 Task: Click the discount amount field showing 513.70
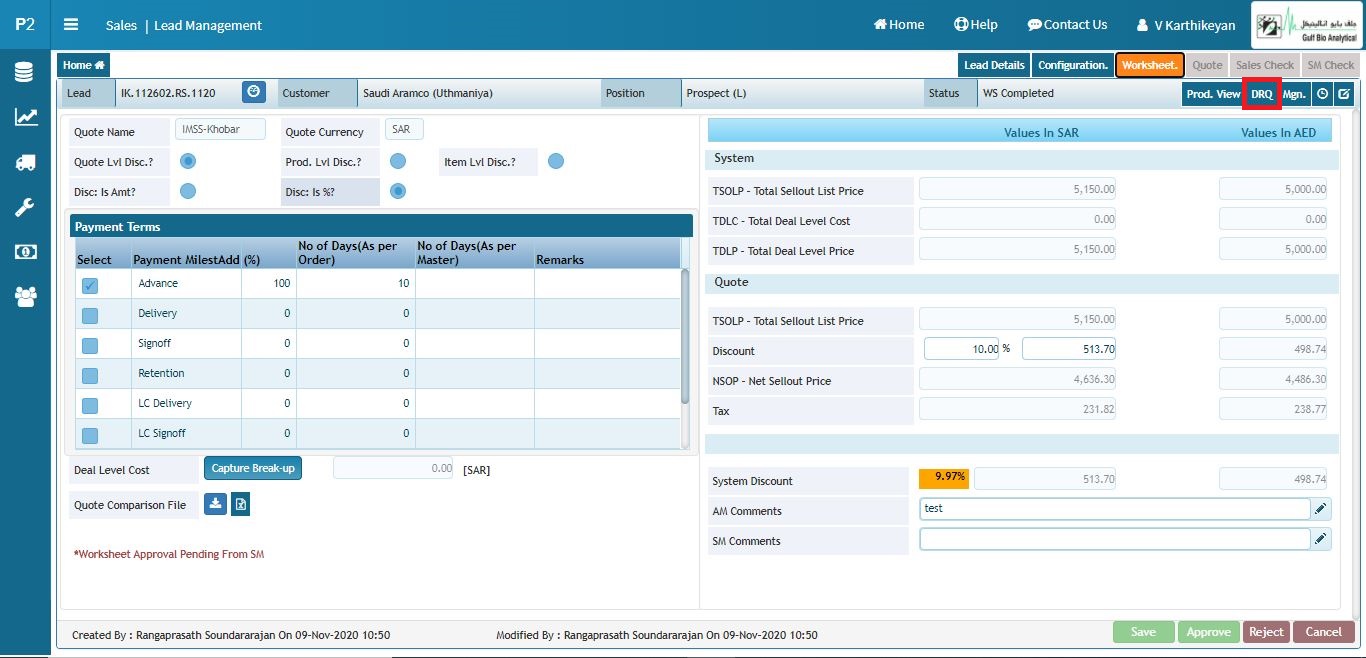point(1071,349)
